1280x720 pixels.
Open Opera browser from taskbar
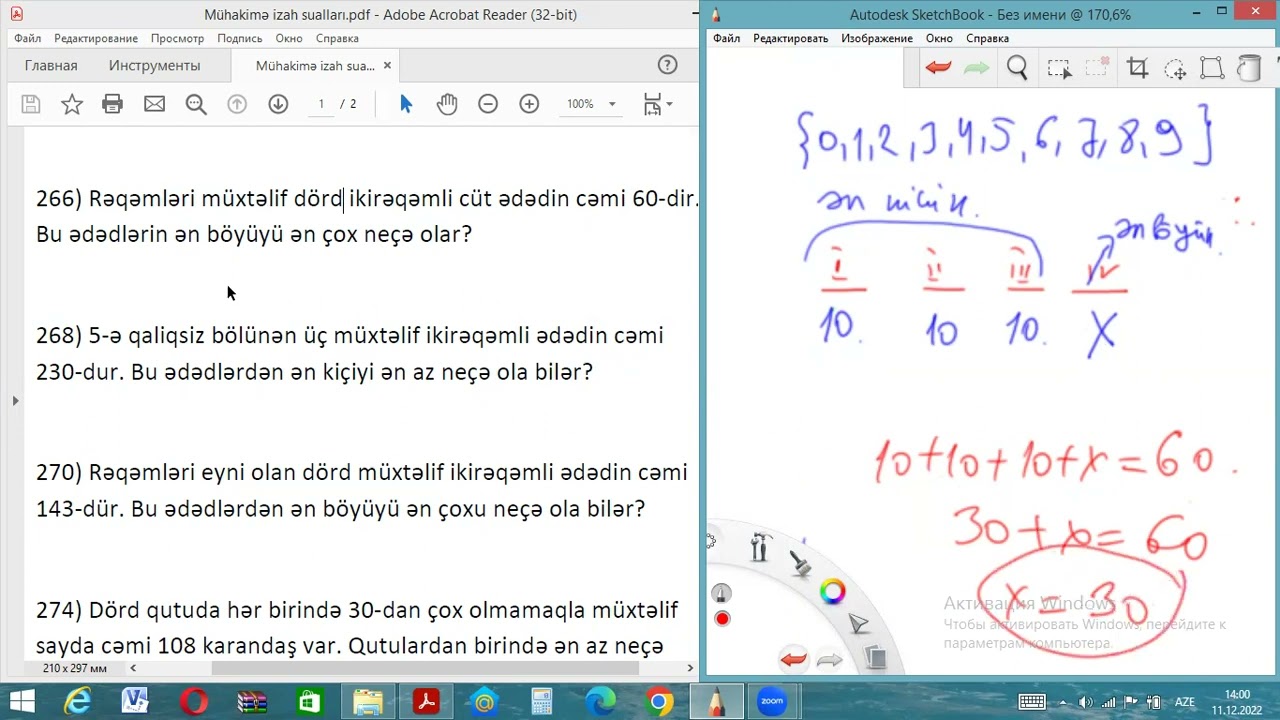(193, 701)
